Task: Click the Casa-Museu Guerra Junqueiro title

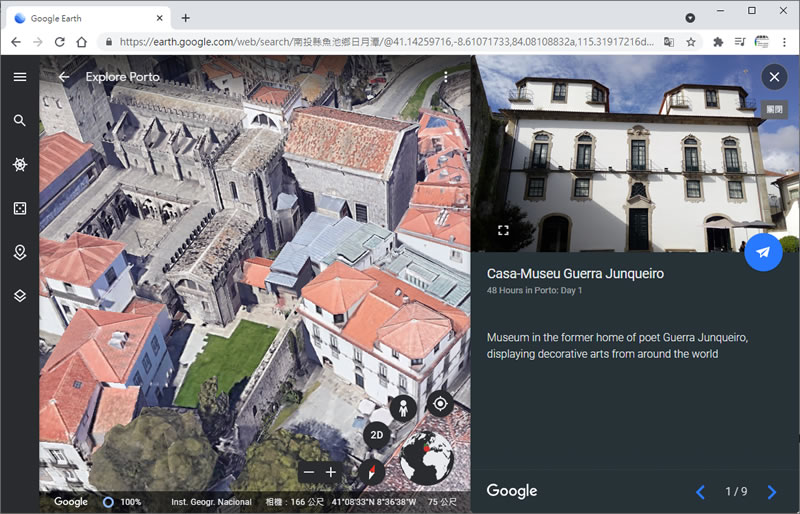Action: pos(575,274)
